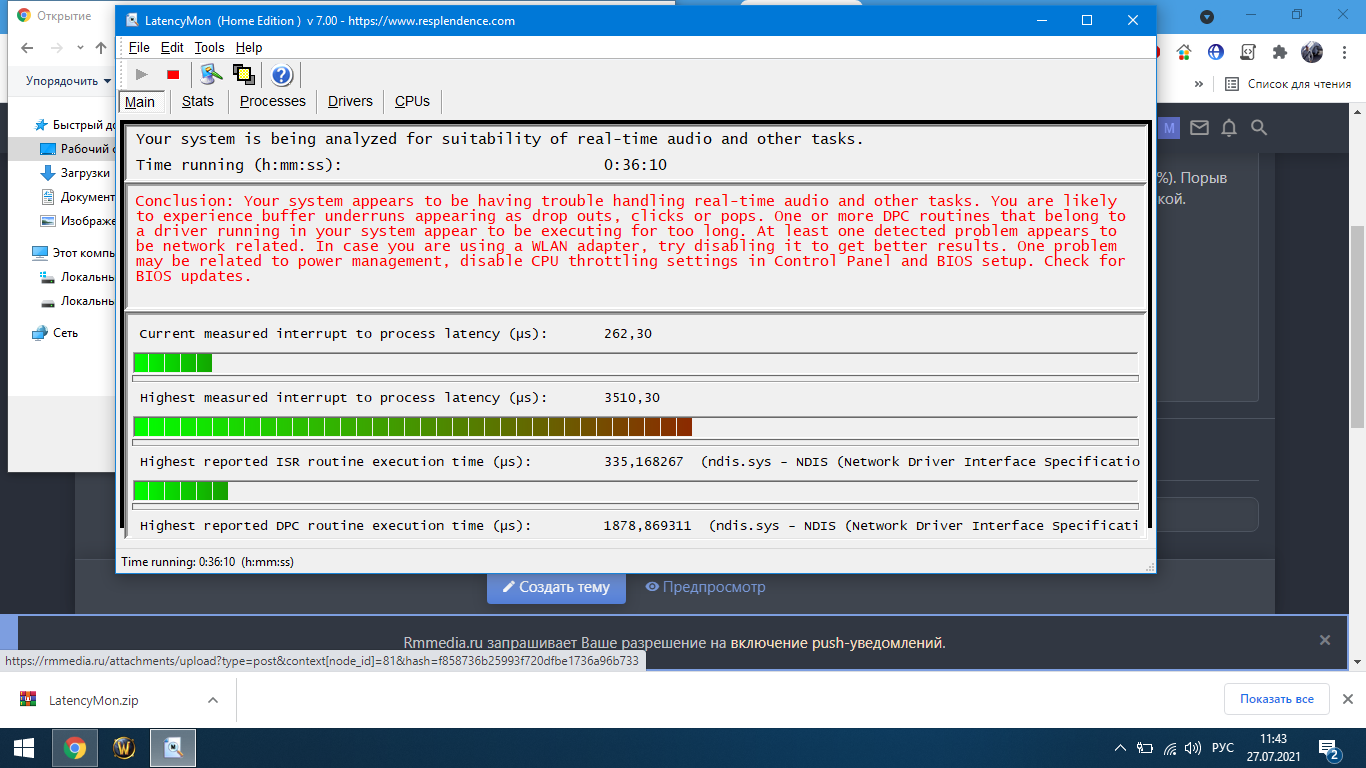
Task: Open the forum search magnifier icon
Action: click(1259, 128)
